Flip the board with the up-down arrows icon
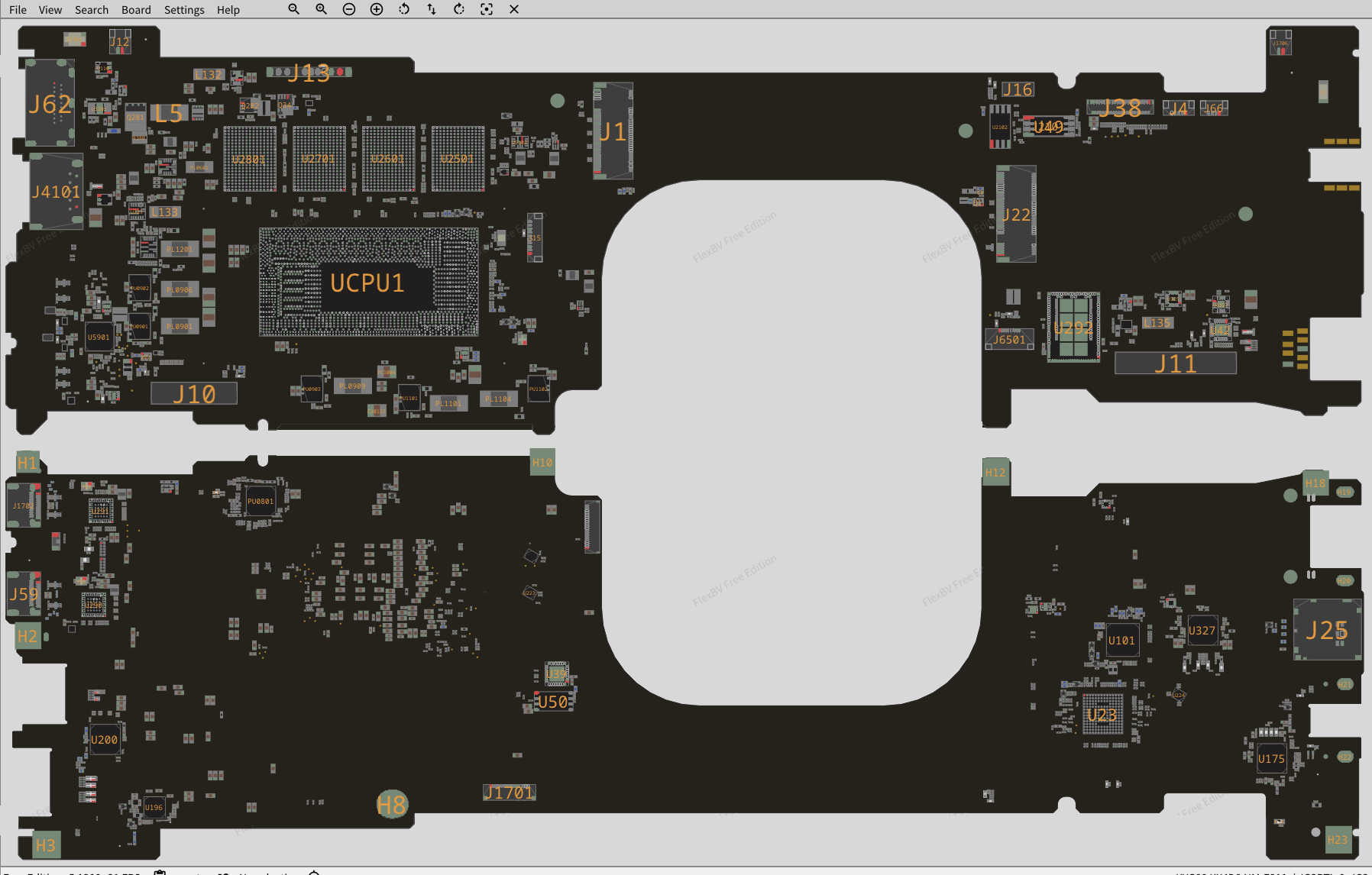Screen dimensions: 1372x875 point(432,9)
